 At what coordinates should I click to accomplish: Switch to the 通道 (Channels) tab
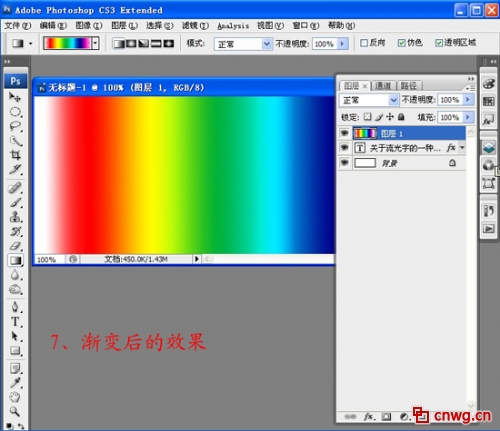coord(383,86)
